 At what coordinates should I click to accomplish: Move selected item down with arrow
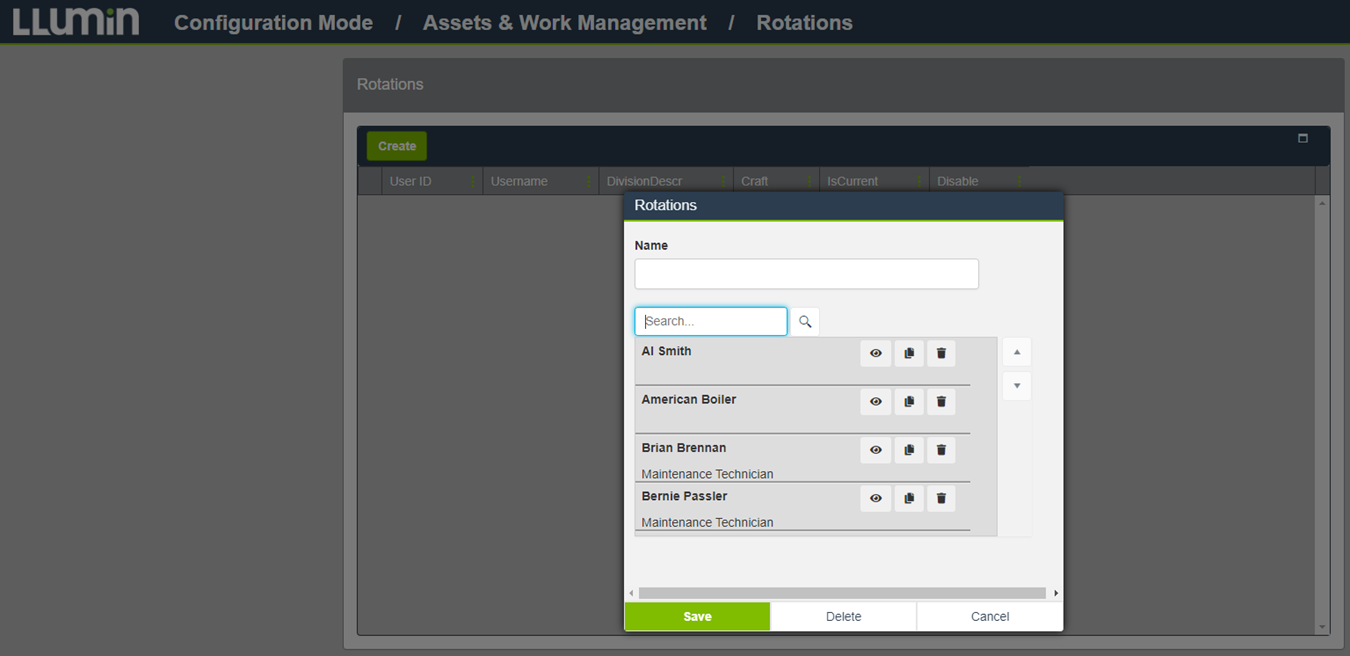tap(1017, 386)
